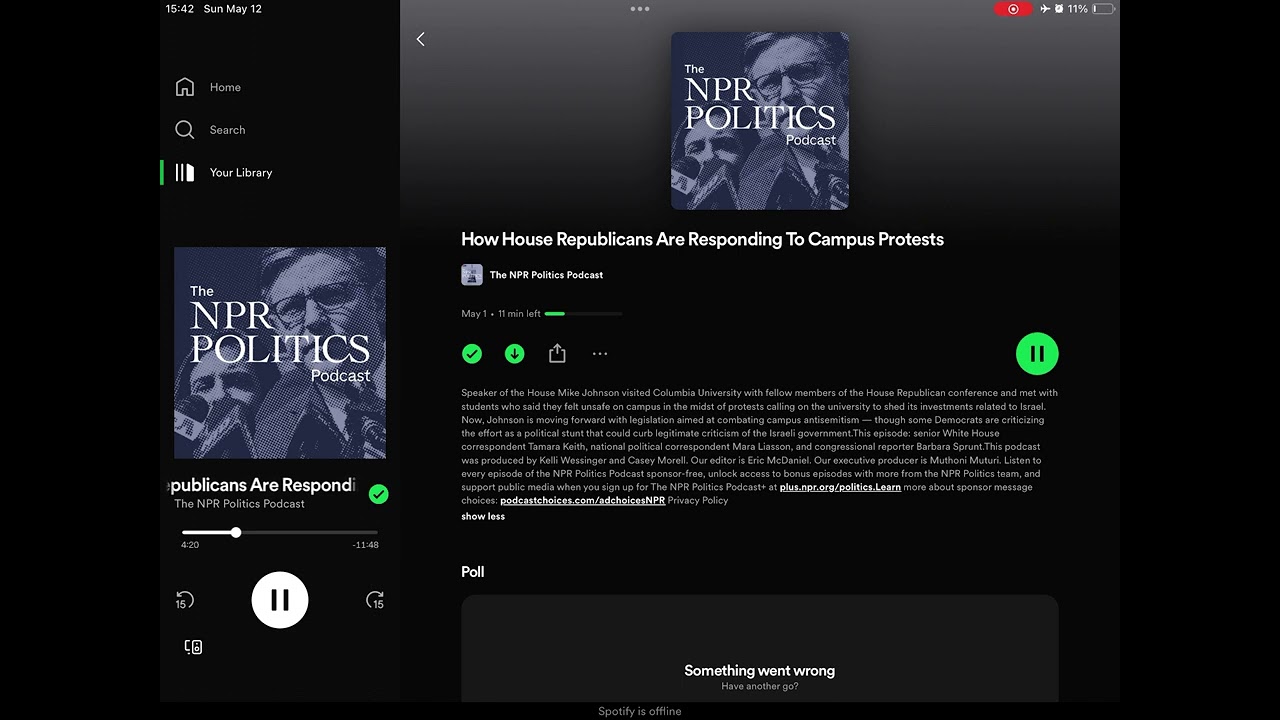Tap sidebar 'The NPR Politics Podcast' subtitle
Viewport: 1280px width, 720px height.
tap(240, 504)
